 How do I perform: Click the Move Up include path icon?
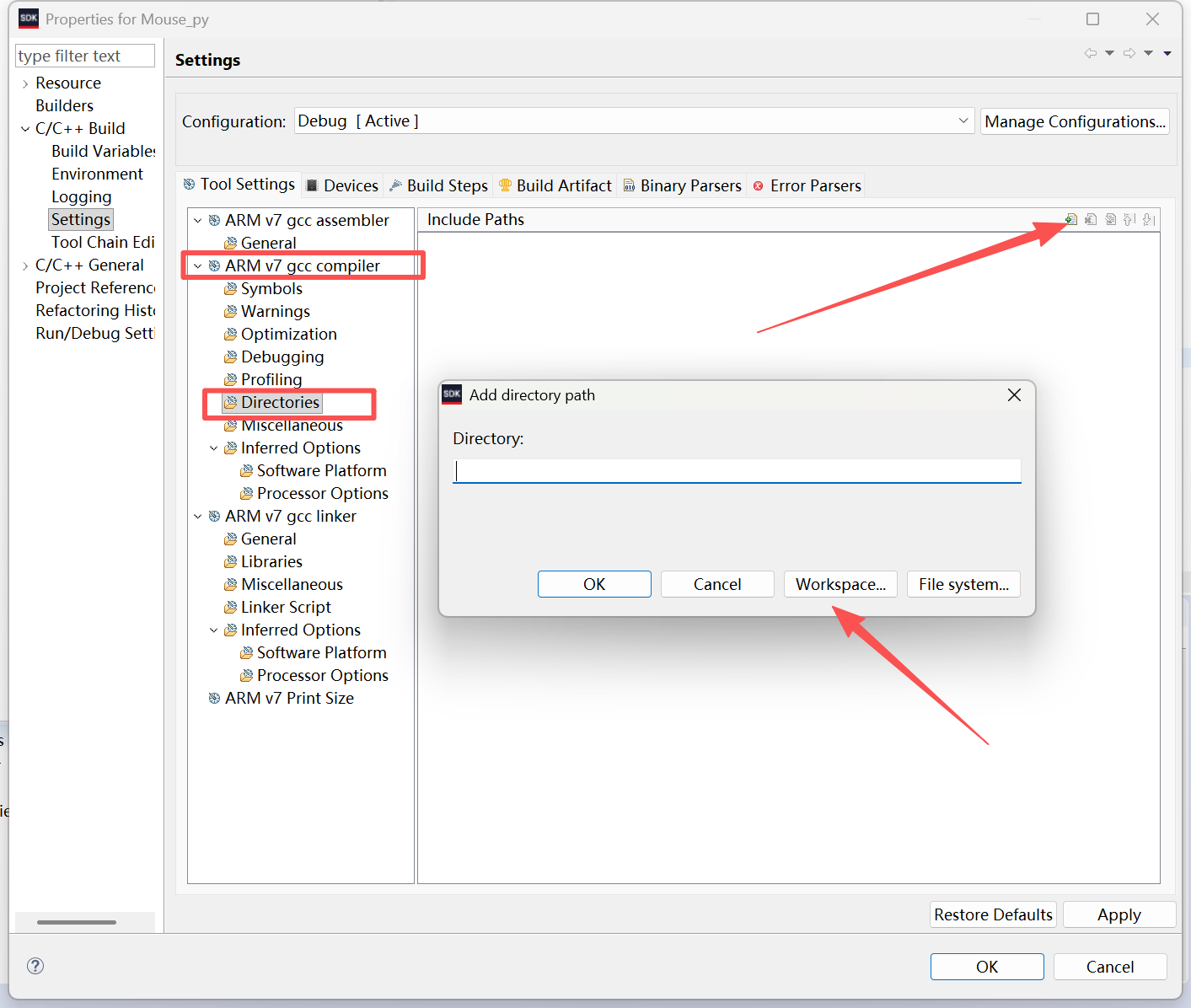tap(1129, 219)
